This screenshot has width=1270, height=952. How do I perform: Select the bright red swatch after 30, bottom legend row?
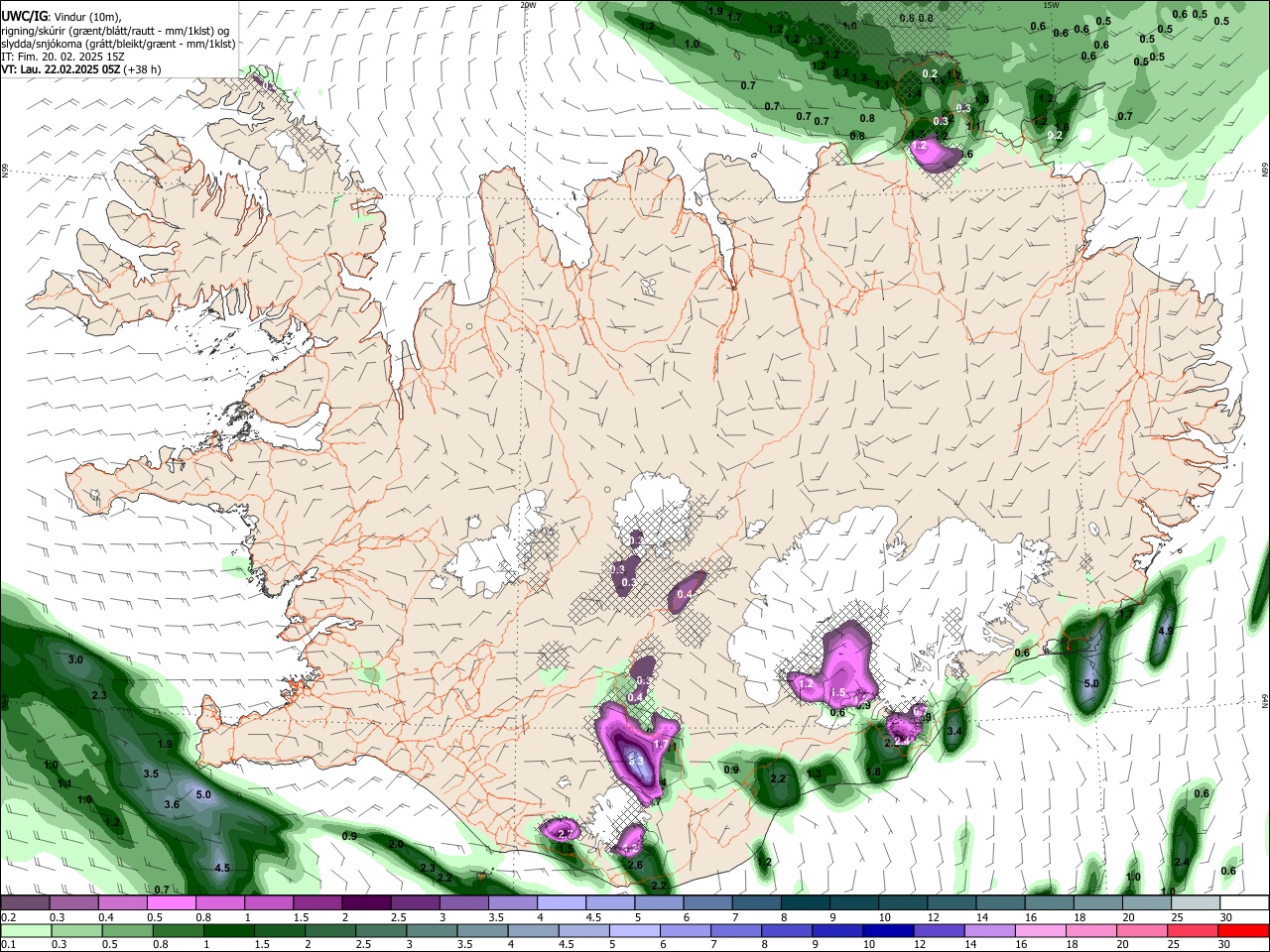coord(1244,931)
